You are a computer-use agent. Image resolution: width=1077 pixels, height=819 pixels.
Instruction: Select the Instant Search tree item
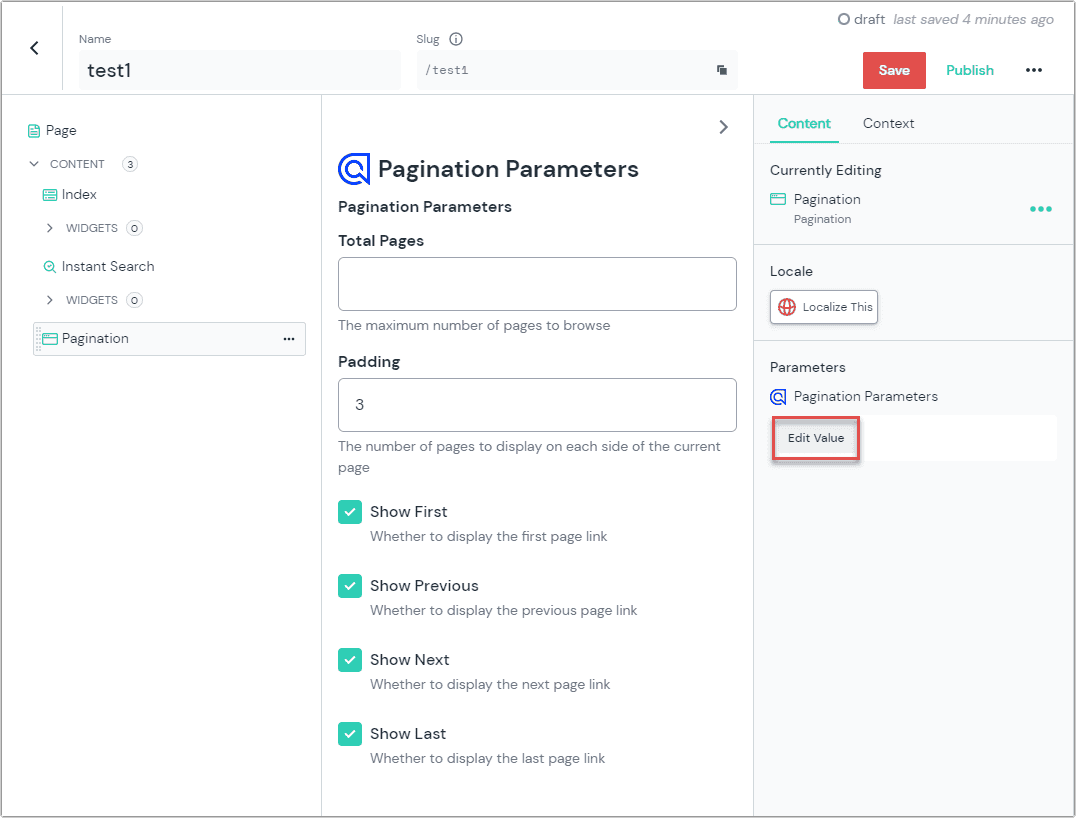coord(108,267)
